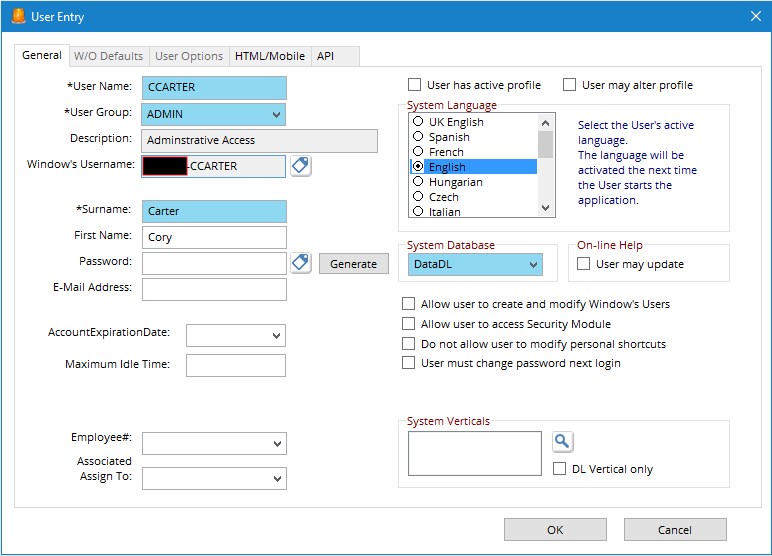This screenshot has width=772, height=556.
Task: Click language list scroll down arrow
Action: coord(546,208)
